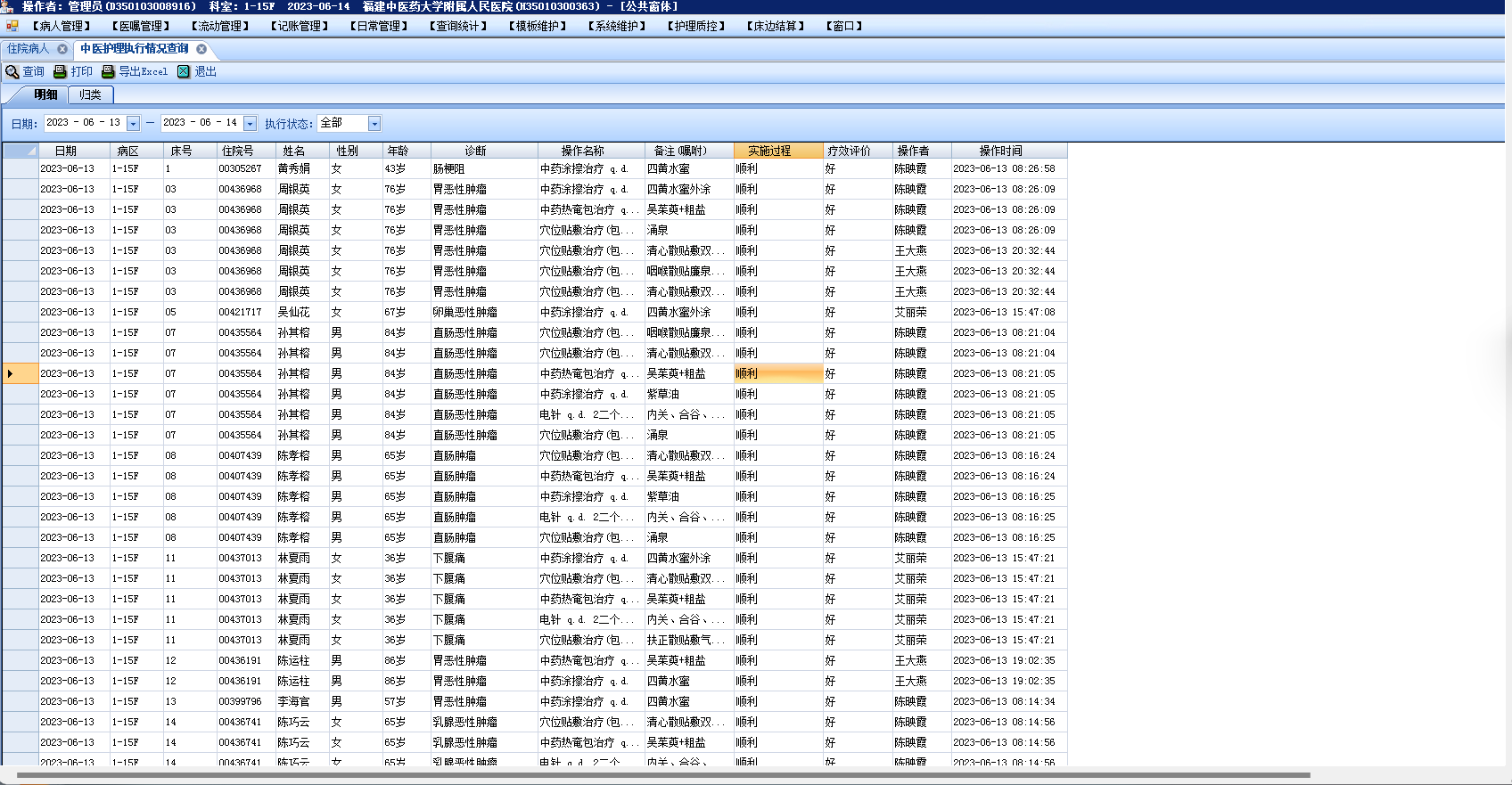Click the 打印 printer toolbar icon

(60, 71)
